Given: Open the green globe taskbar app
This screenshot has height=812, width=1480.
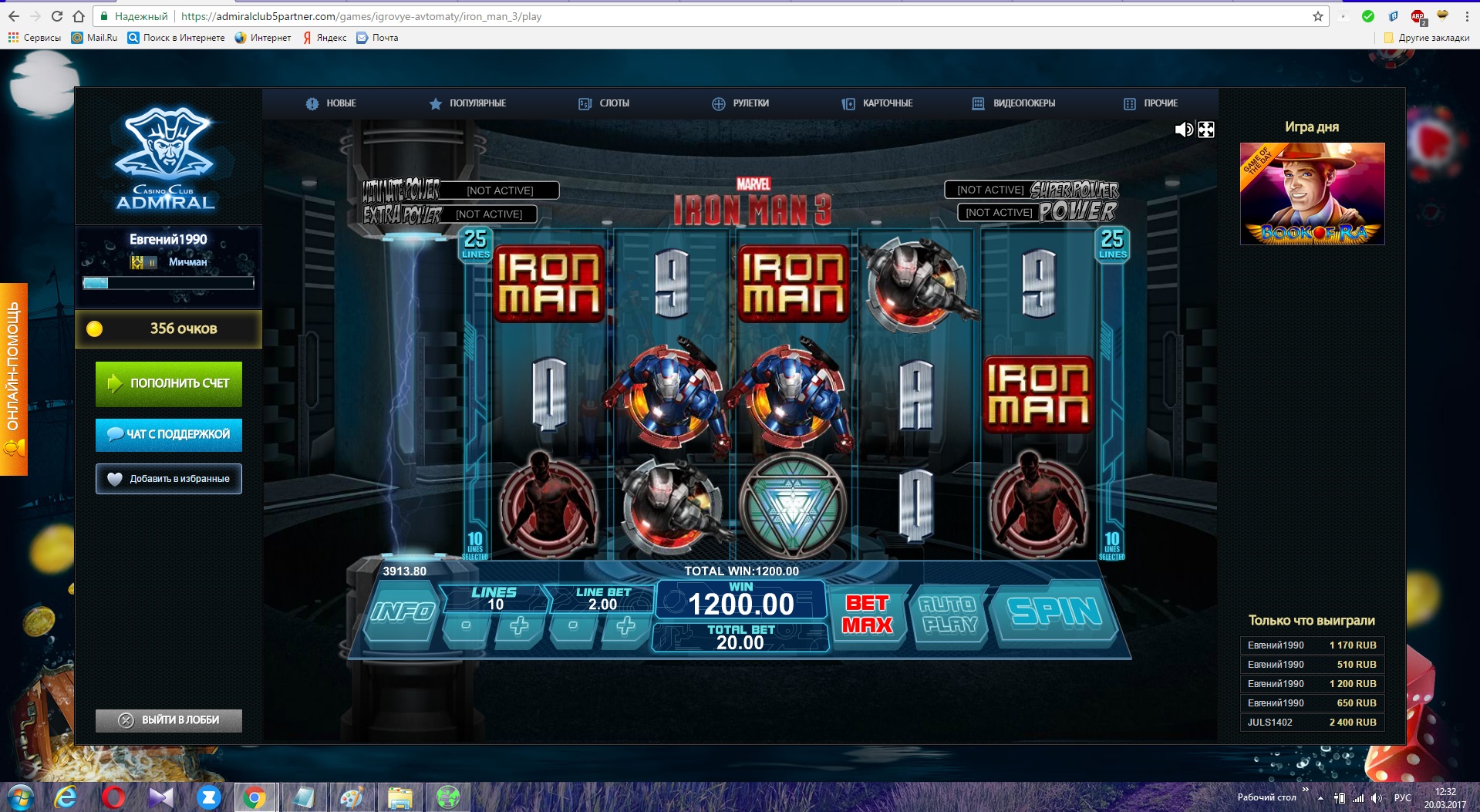Looking at the screenshot, I should (447, 797).
